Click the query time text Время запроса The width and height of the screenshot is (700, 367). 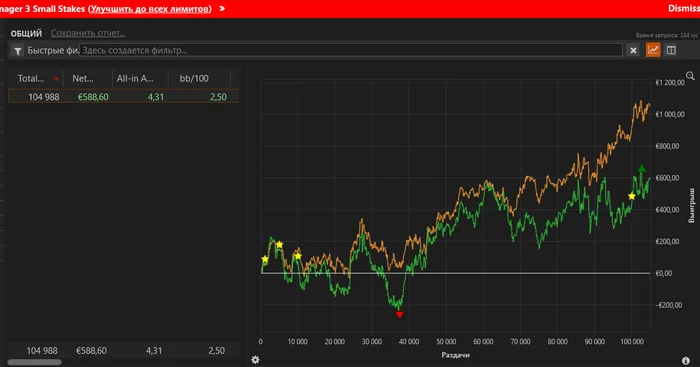(667, 35)
